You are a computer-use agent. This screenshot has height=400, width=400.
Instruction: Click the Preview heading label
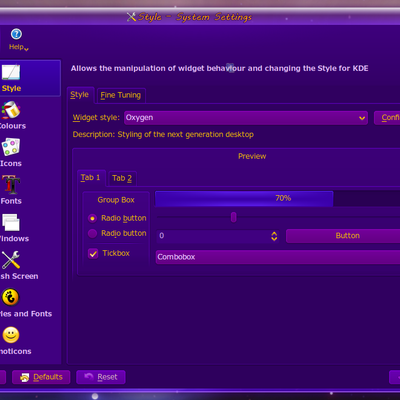(252, 156)
